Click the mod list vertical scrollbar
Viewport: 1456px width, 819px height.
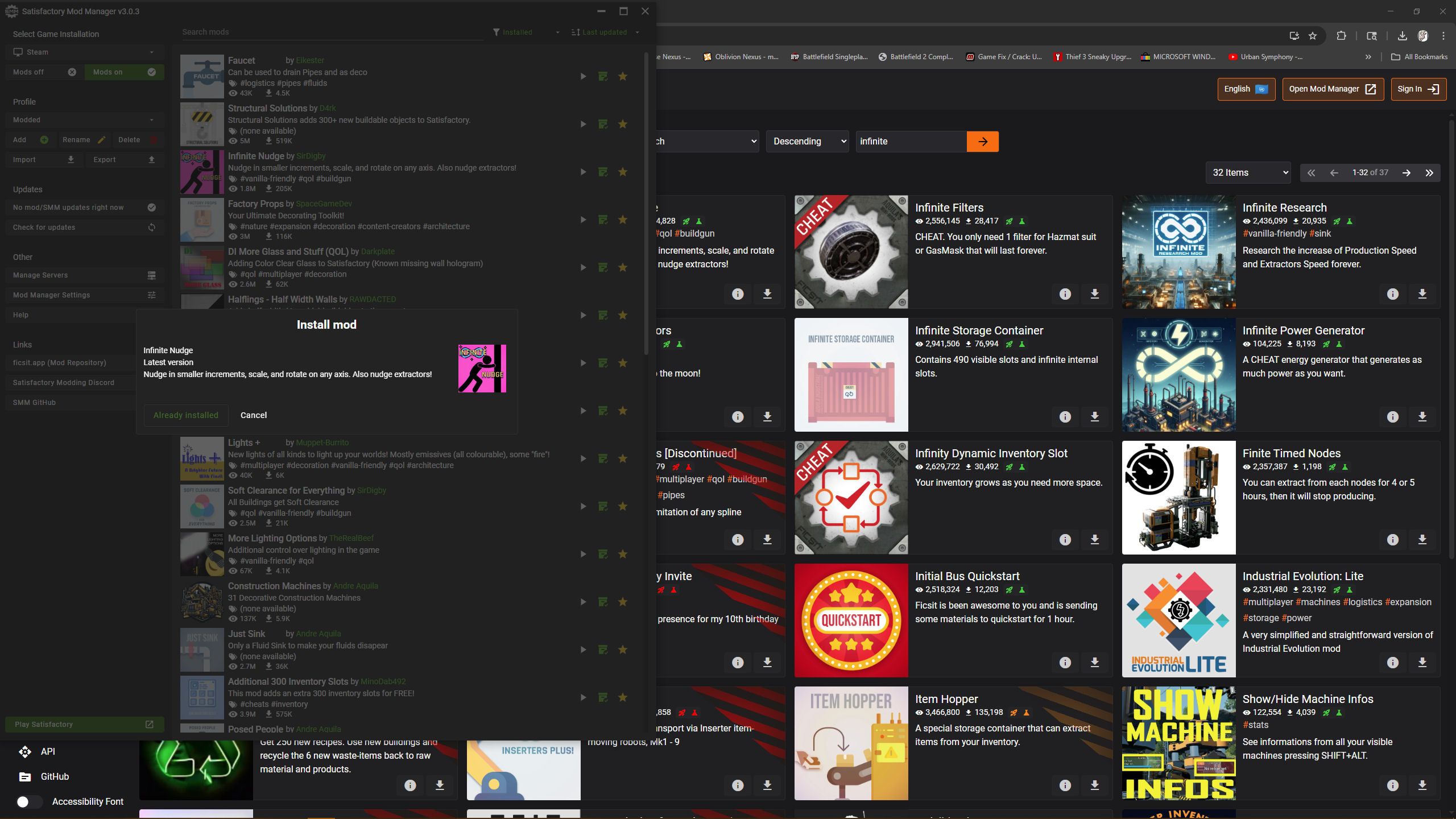point(646,205)
